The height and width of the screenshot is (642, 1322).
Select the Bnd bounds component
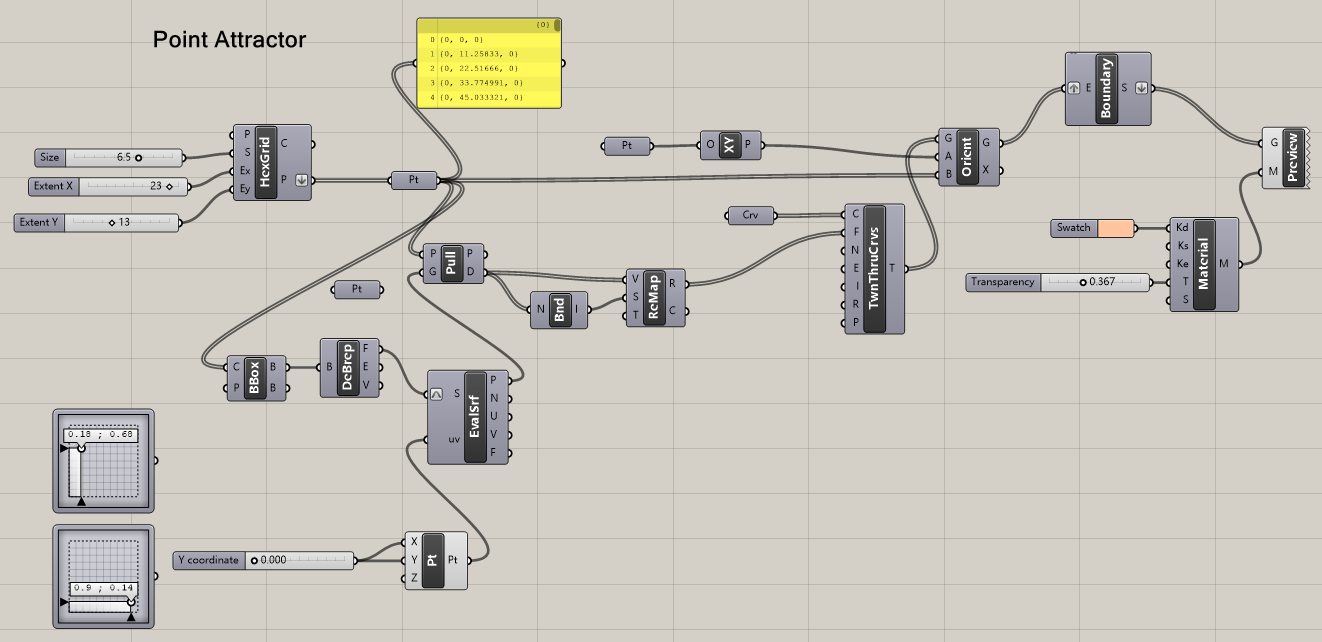pos(559,309)
